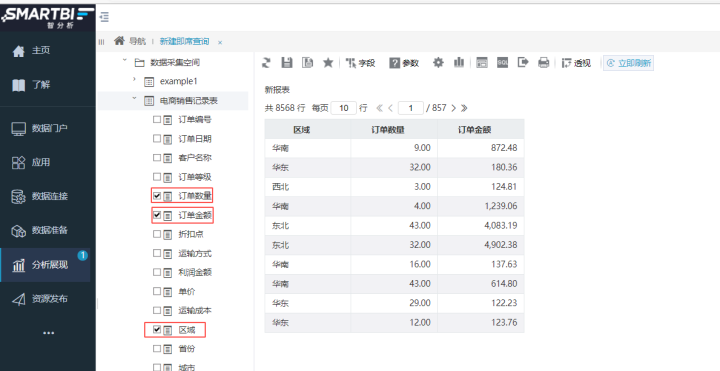Viewport: 720px width, 371px height.
Task: Click the 订单金额 column header
Action: tap(481, 129)
